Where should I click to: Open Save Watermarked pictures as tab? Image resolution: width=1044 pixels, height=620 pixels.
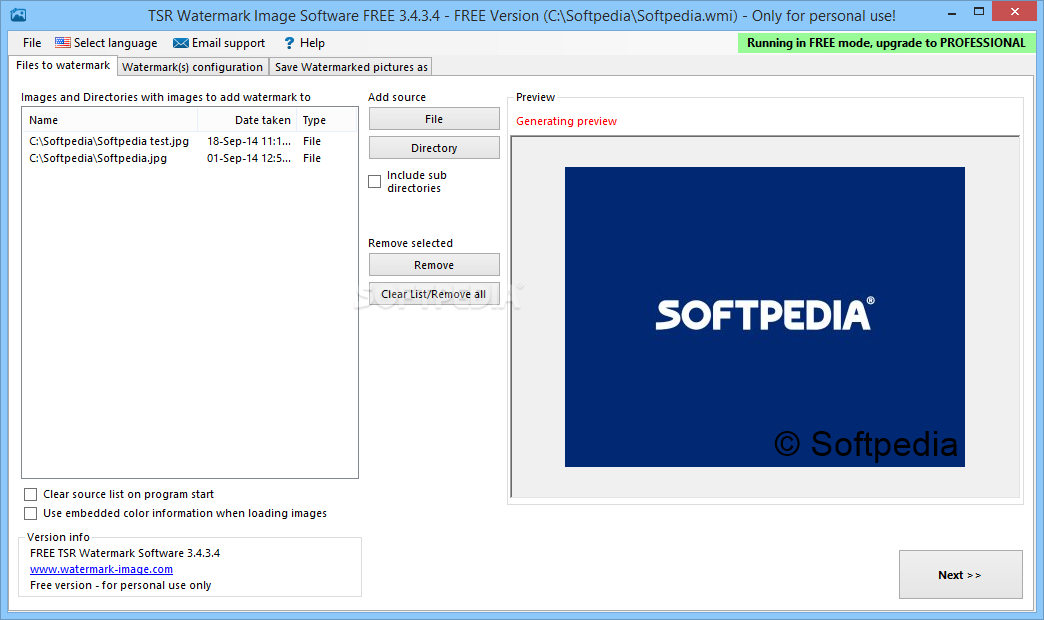click(351, 67)
